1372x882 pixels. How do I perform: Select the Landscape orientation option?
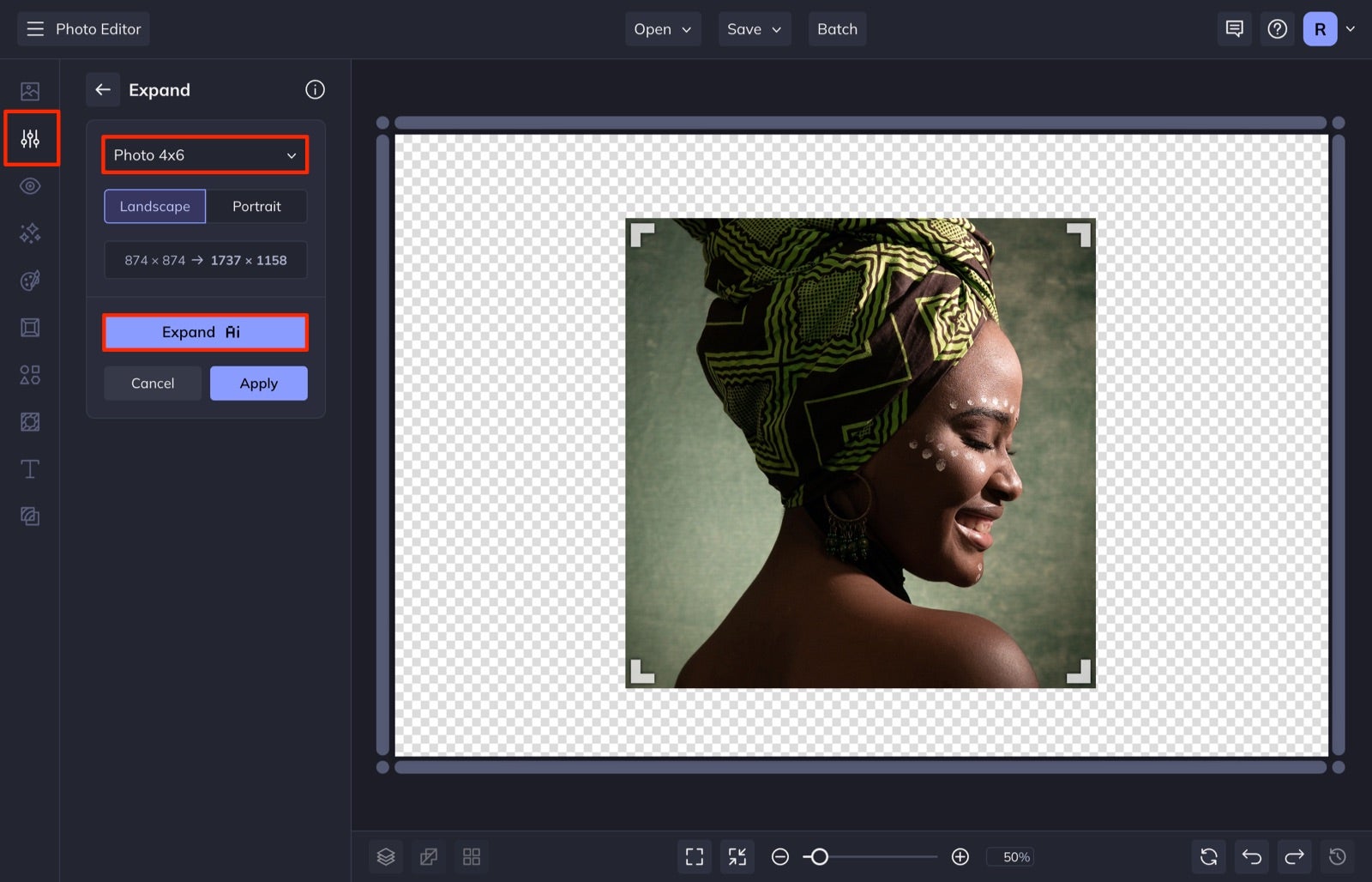154,206
